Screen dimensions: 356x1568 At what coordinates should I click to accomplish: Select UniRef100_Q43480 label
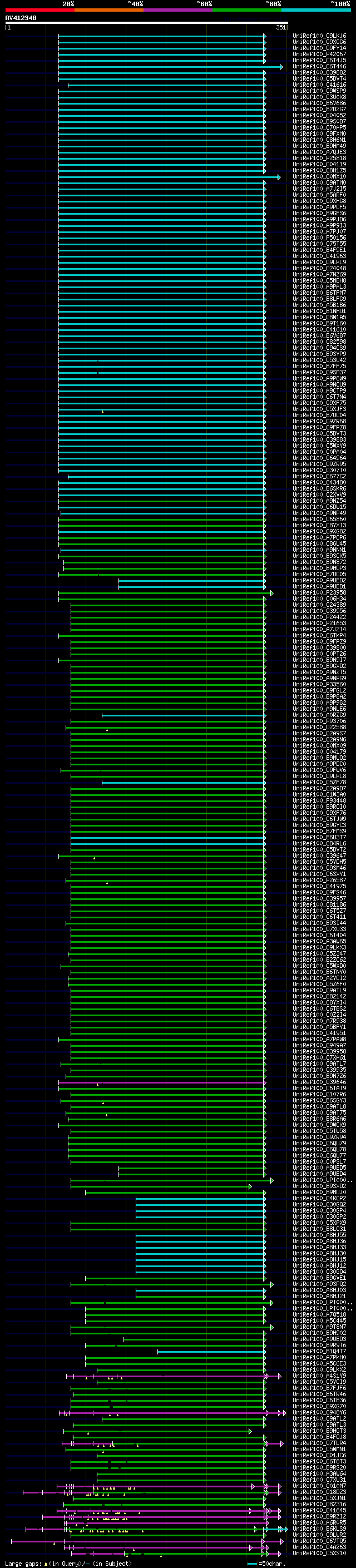(319, 483)
